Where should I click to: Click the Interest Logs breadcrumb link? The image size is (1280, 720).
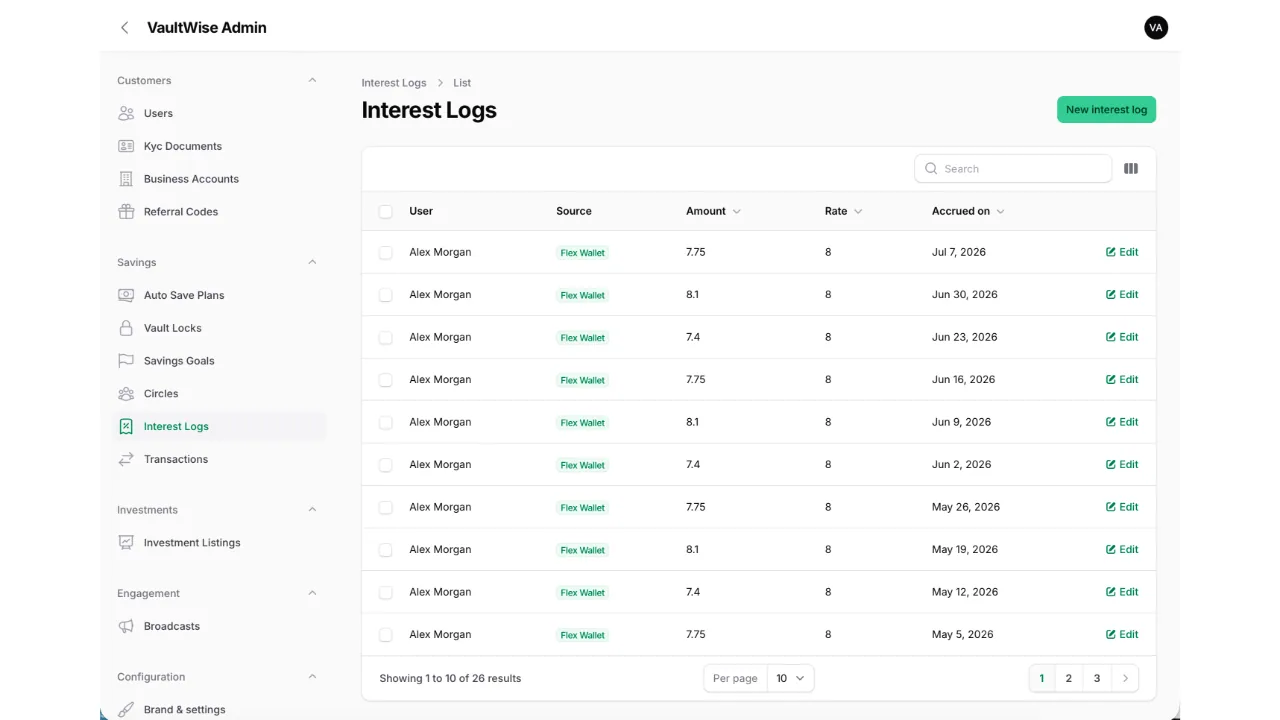(x=394, y=83)
